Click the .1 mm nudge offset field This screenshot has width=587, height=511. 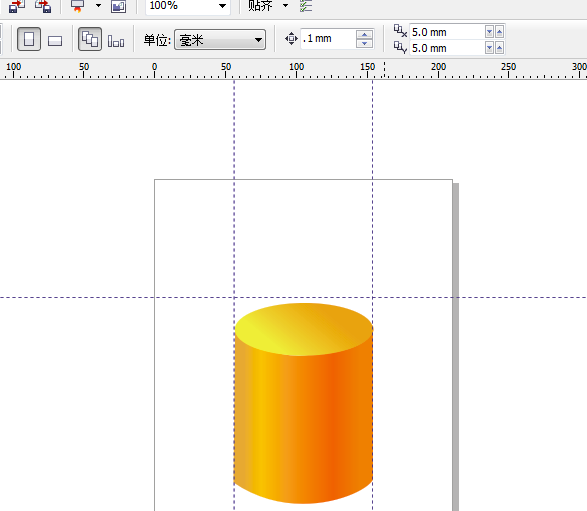click(328, 39)
